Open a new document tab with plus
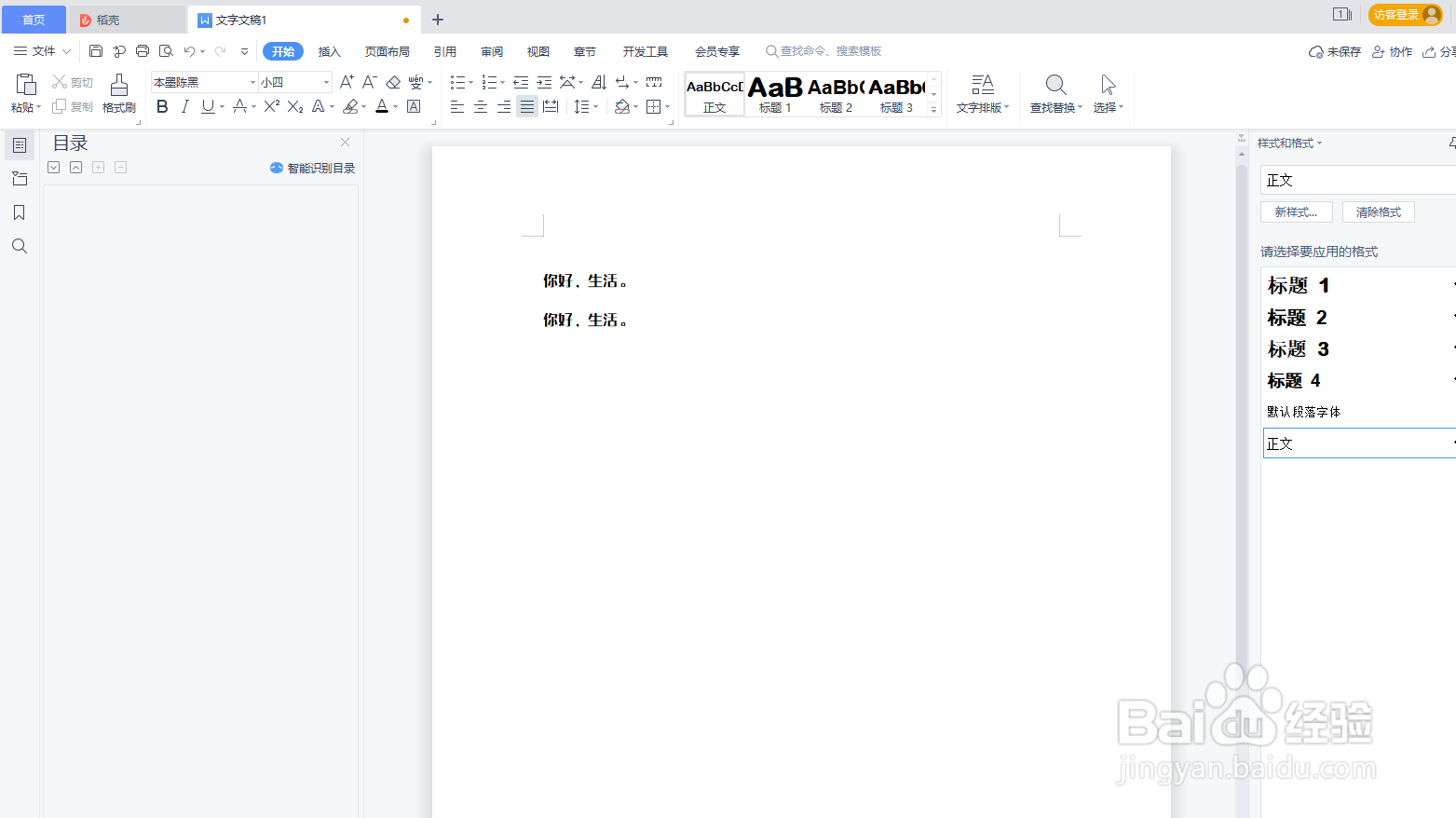1456x818 pixels. pyautogui.click(x=438, y=20)
